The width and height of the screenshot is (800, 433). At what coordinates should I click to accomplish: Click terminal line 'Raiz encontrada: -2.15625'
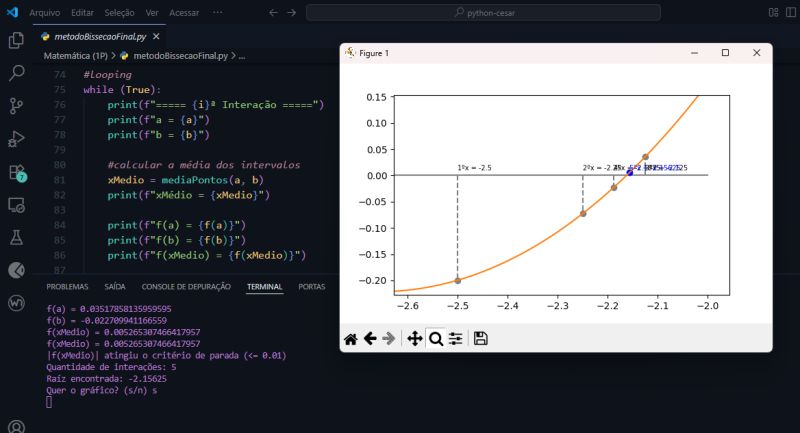pyautogui.click(x=107, y=379)
